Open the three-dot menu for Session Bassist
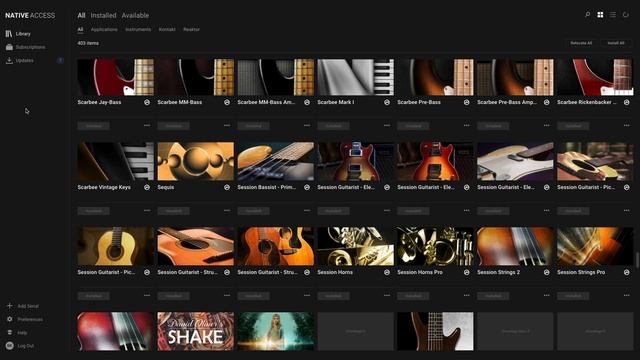This screenshot has height=360, width=640. 307,211
